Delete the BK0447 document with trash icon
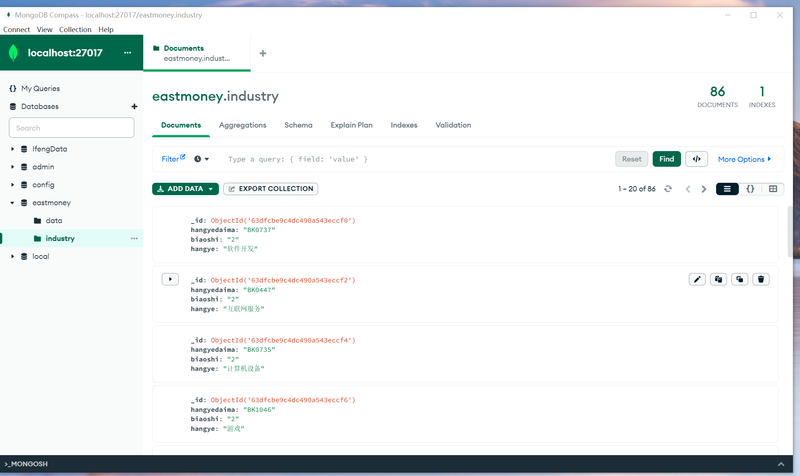Screen dimensions: 800x476 (x=761, y=279)
